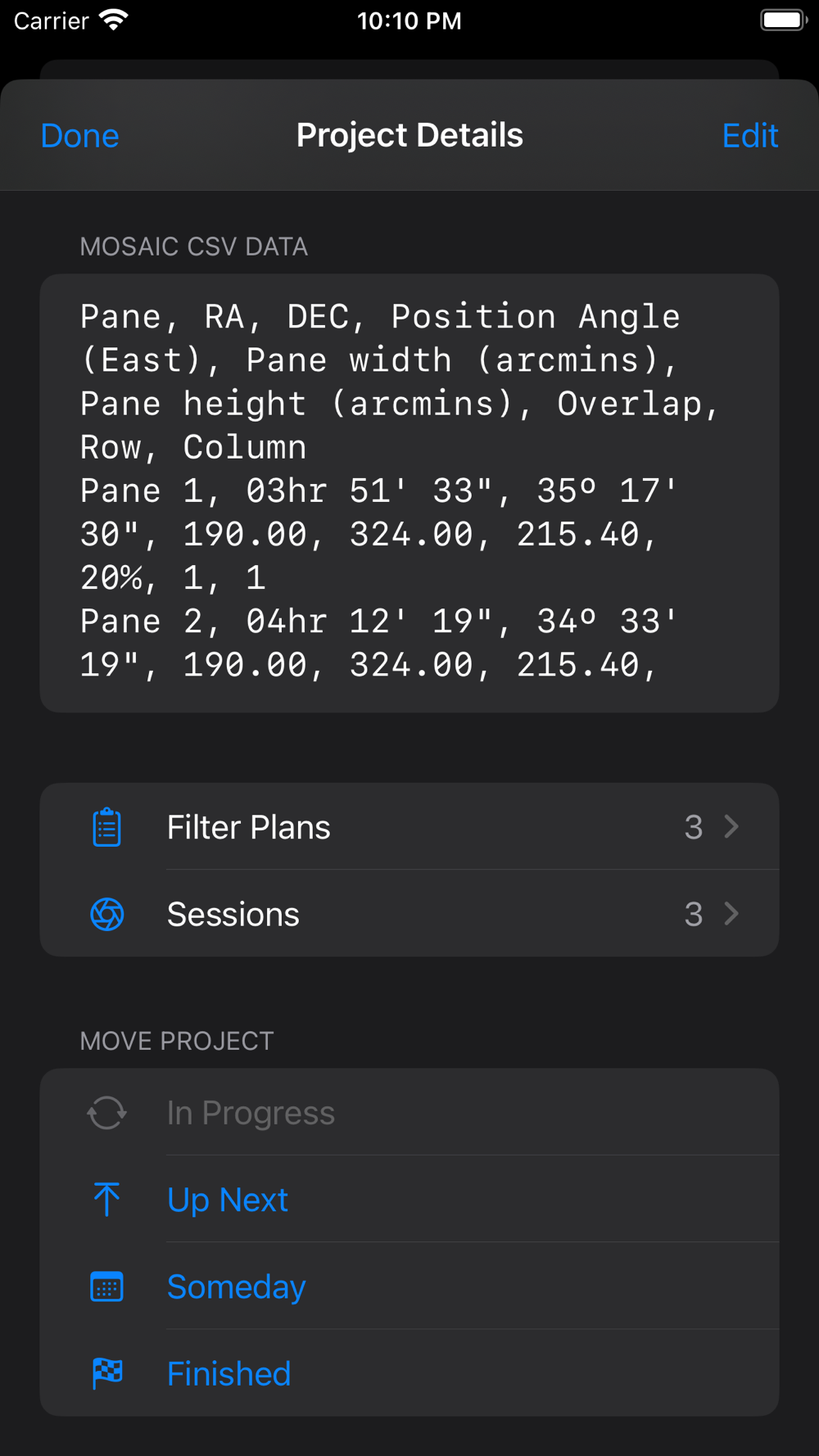Tap the Finished checkered flag icon
This screenshot has width=819, height=1456.
point(106,1373)
